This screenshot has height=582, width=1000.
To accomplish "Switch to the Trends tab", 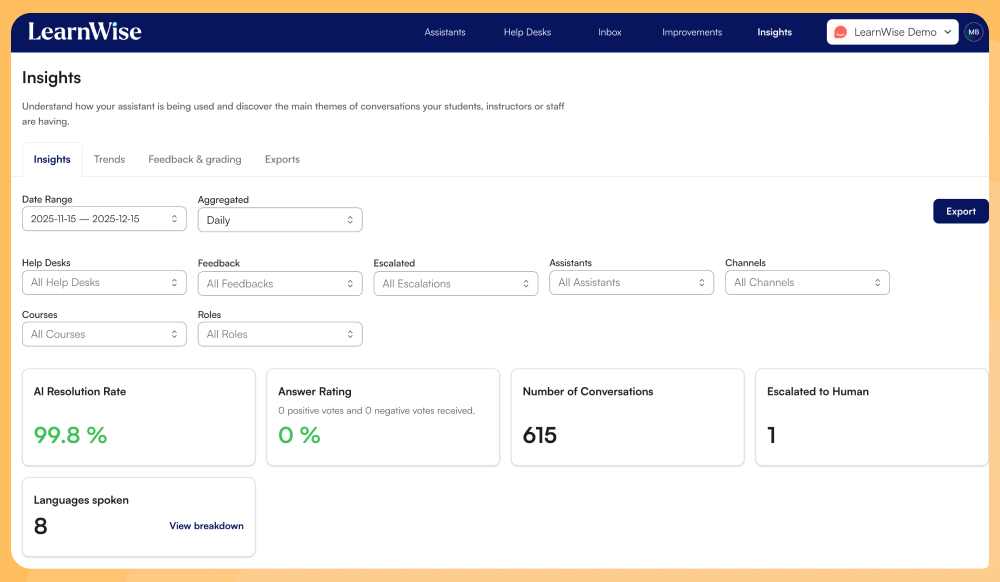I will coord(109,159).
